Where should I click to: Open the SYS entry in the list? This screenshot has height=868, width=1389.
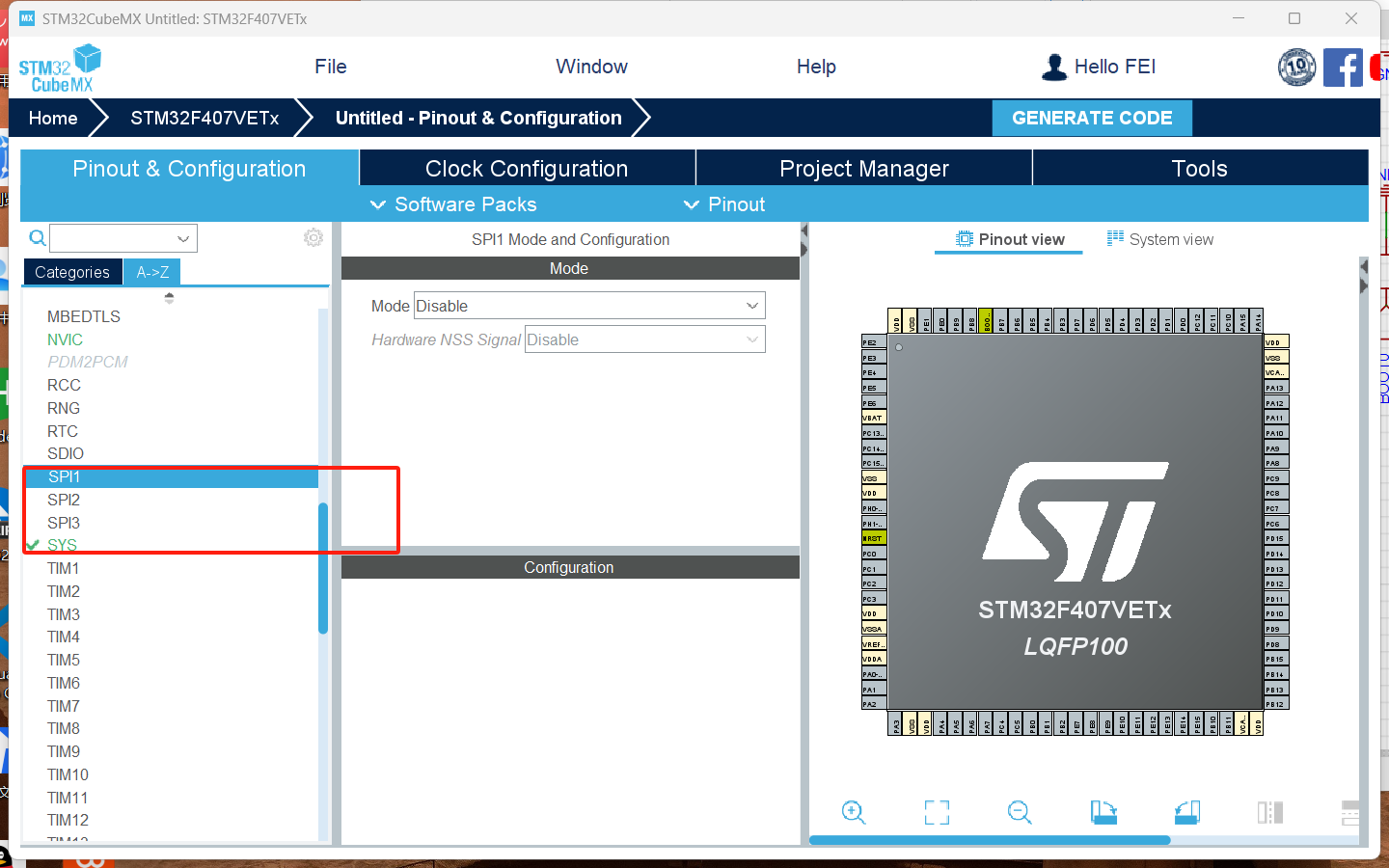click(62, 545)
